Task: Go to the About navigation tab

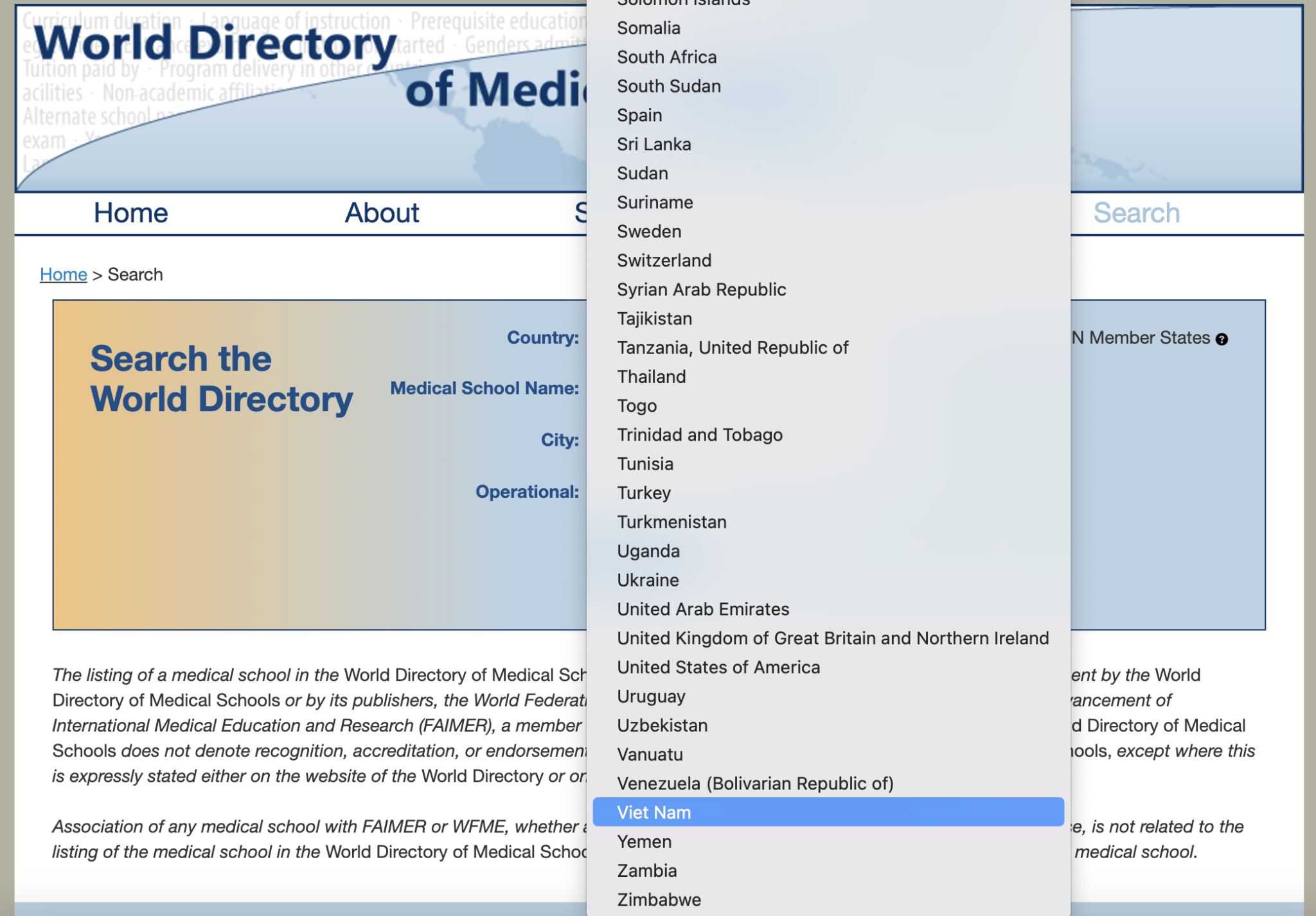Action: [x=382, y=213]
